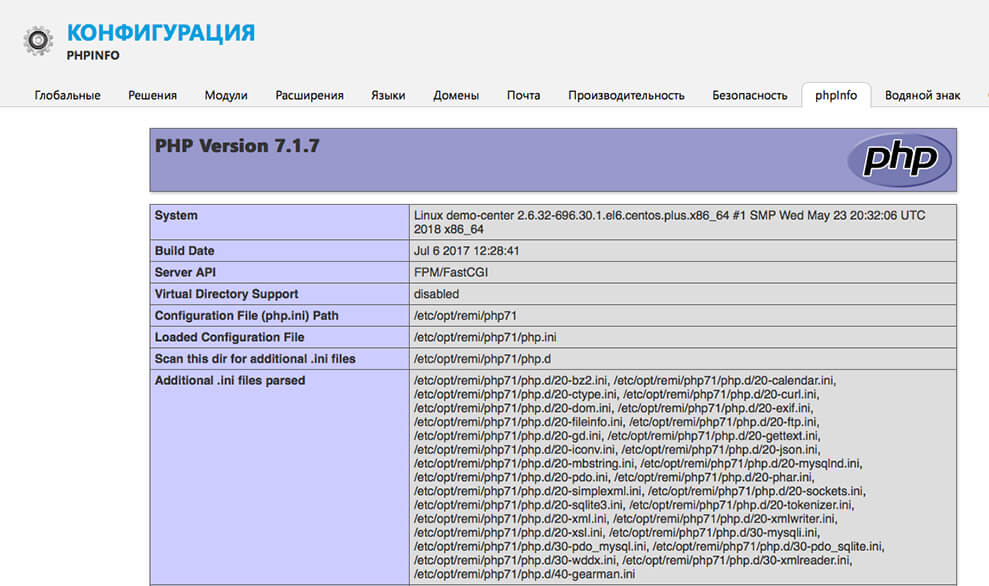Click the /etc/opt/remi/php71 path value
The image size is (989, 586).
(465, 315)
